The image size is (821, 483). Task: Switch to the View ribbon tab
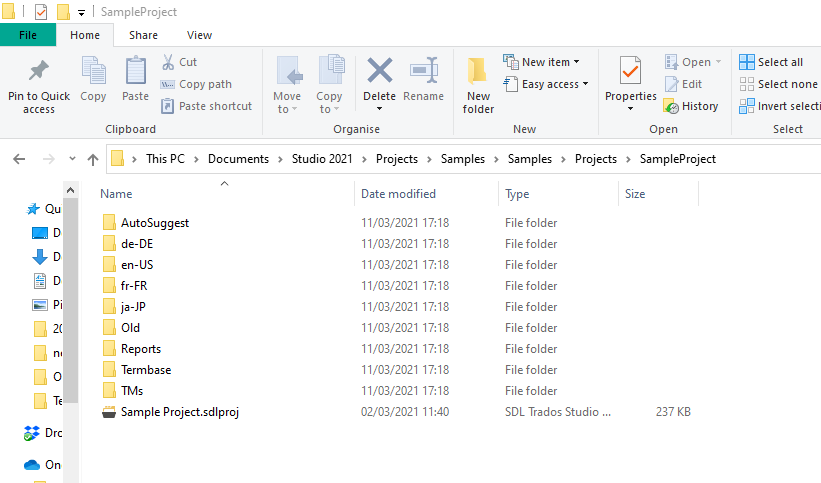(199, 35)
